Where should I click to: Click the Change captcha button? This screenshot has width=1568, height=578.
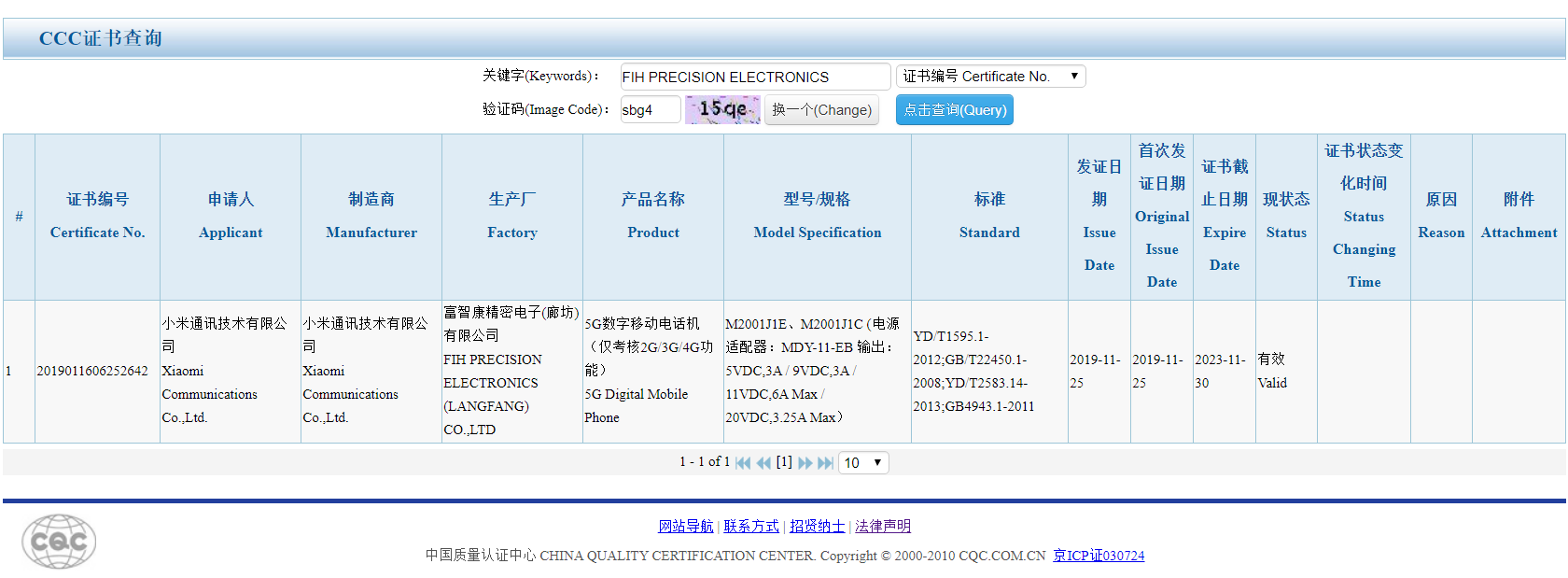(x=821, y=110)
